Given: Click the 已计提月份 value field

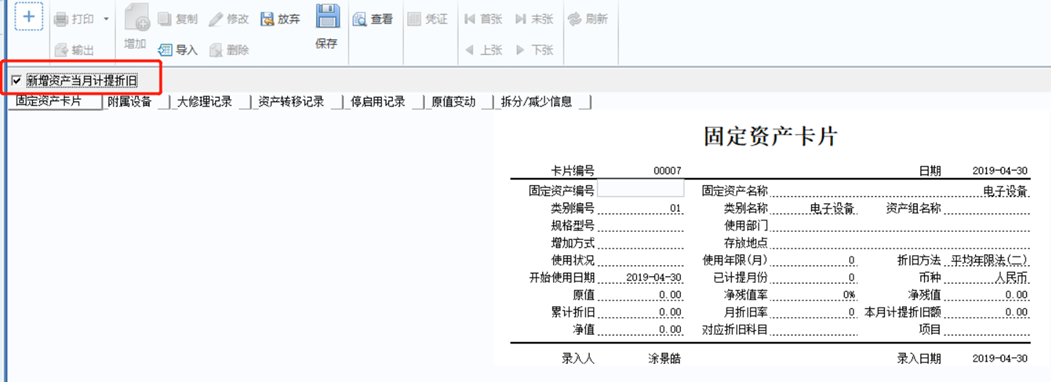Looking at the screenshot, I should tap(813, 277).
